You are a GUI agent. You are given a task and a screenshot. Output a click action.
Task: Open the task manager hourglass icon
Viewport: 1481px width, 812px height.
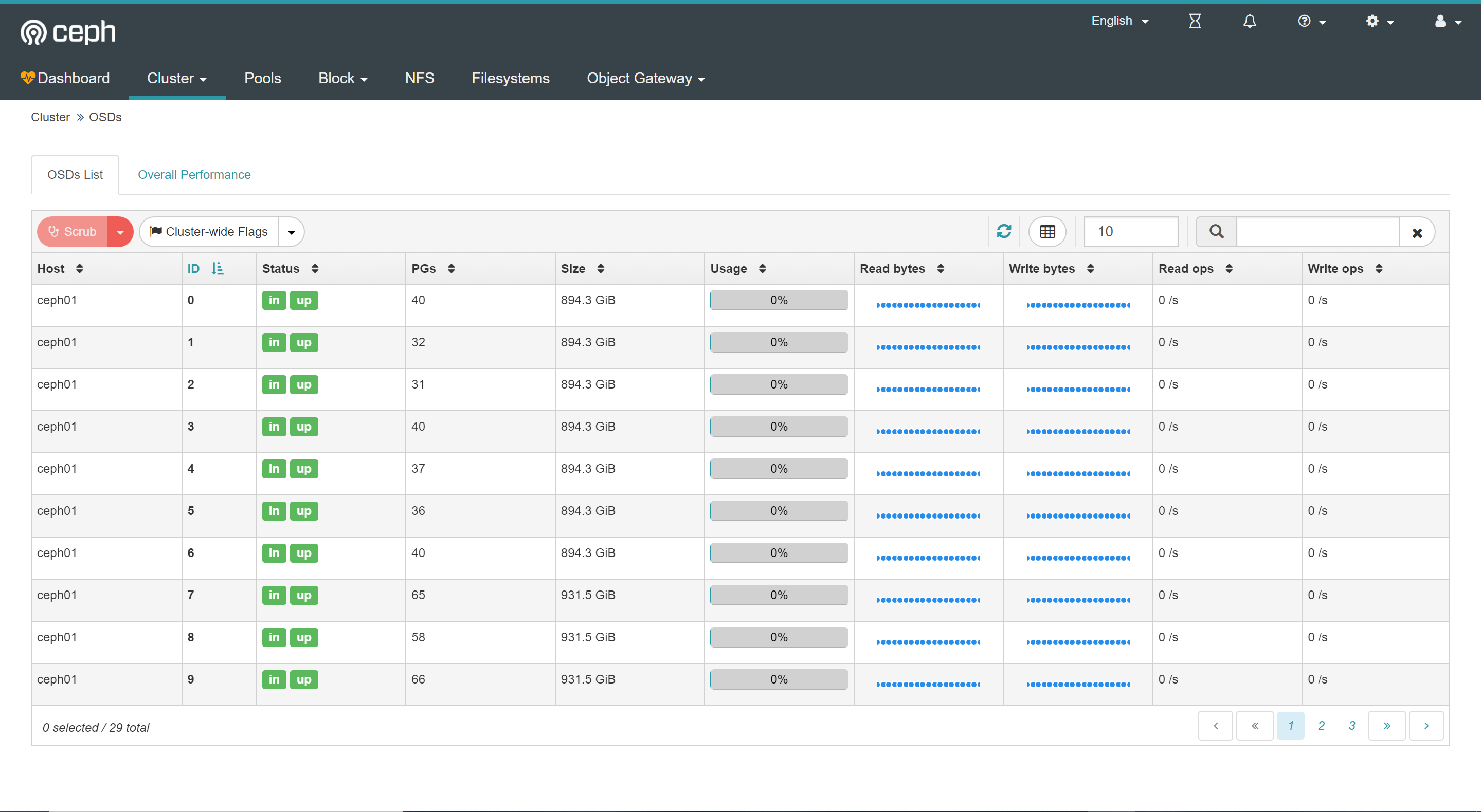(x=1195, y=21)
